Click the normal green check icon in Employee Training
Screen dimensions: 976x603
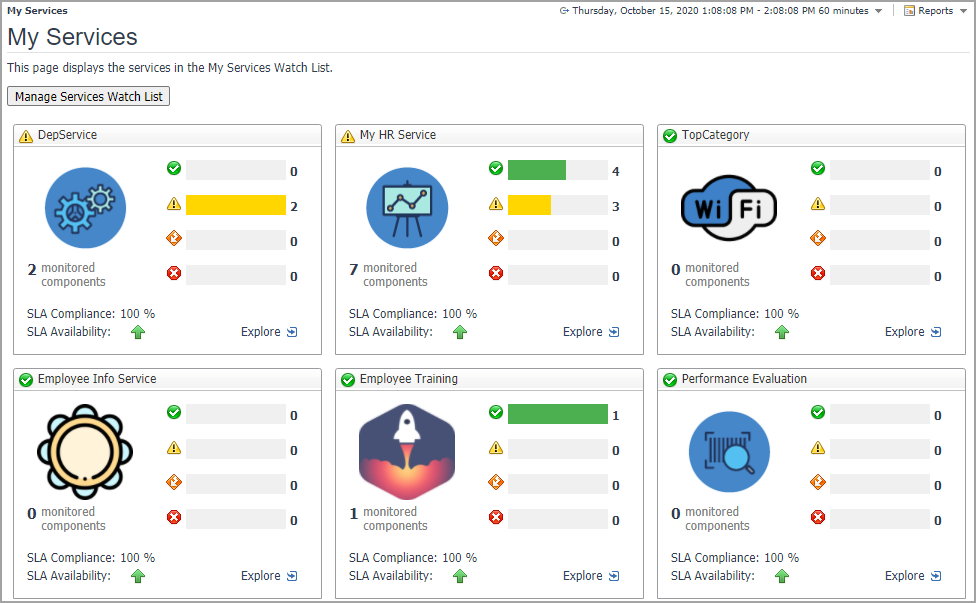pyautogui.click(x=495, y=412)
